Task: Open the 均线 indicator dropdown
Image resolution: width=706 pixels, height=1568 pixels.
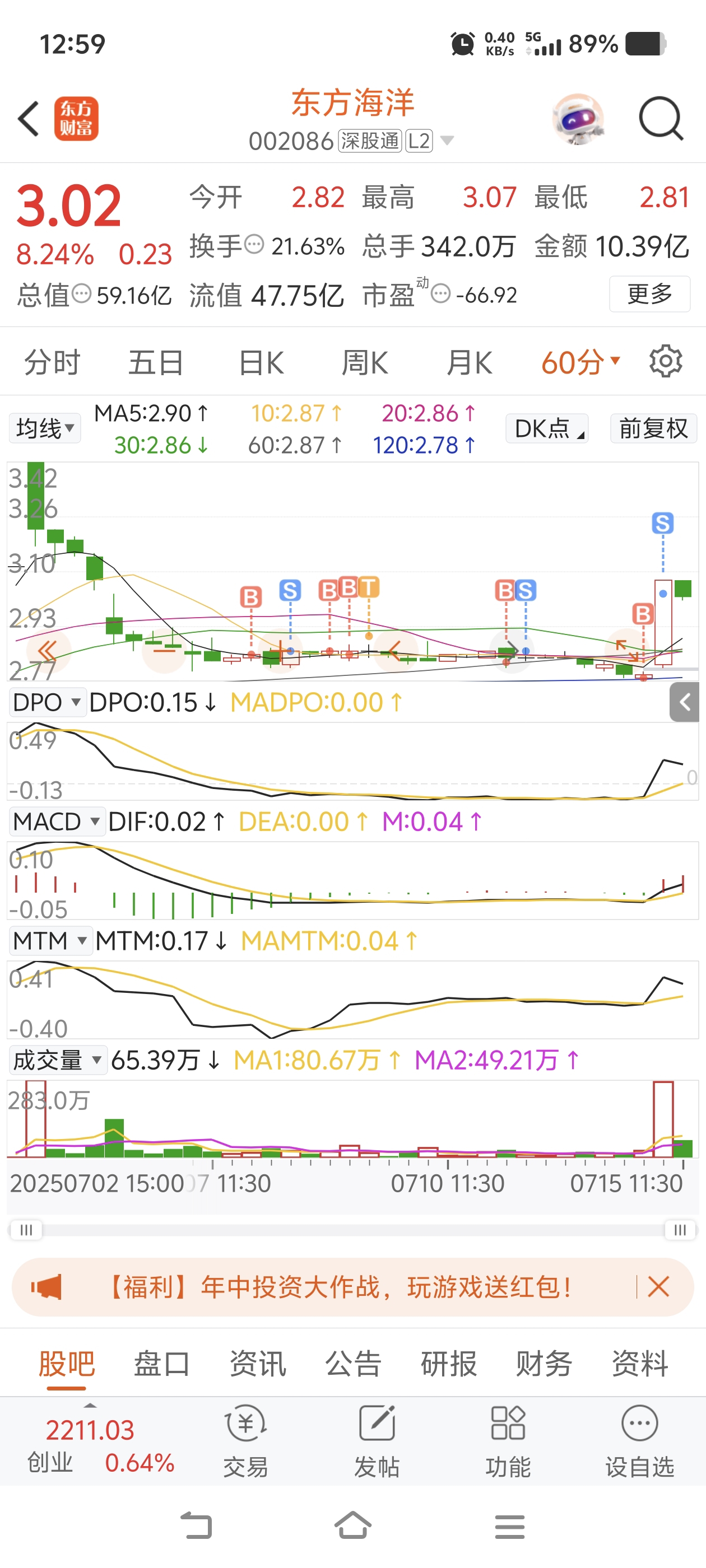Action: [45, 428]
